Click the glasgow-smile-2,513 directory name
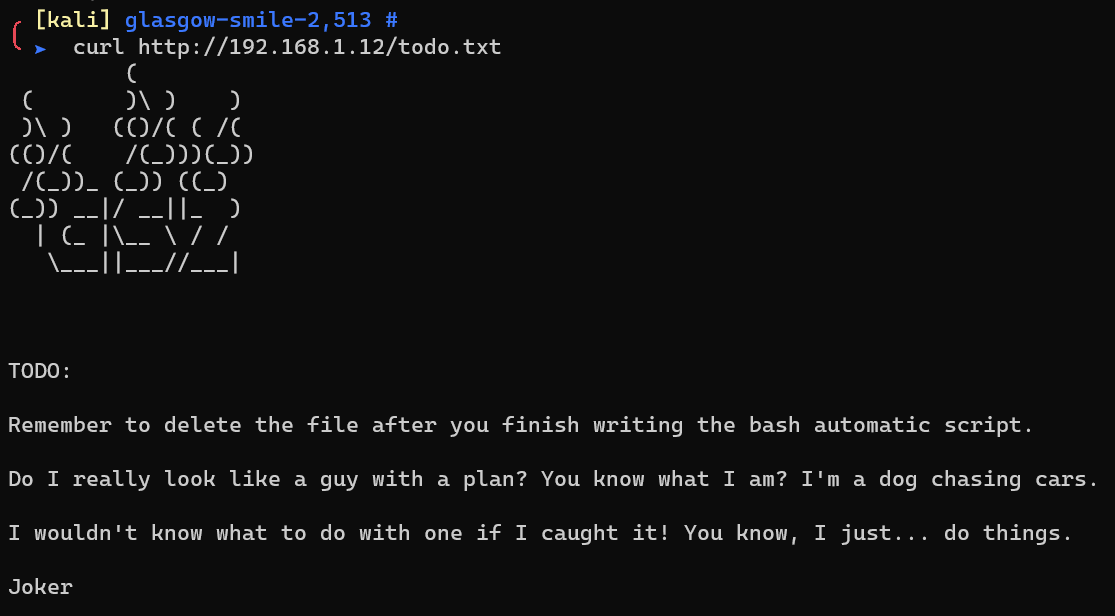1115x616 pixels. [x=248, y=20]
